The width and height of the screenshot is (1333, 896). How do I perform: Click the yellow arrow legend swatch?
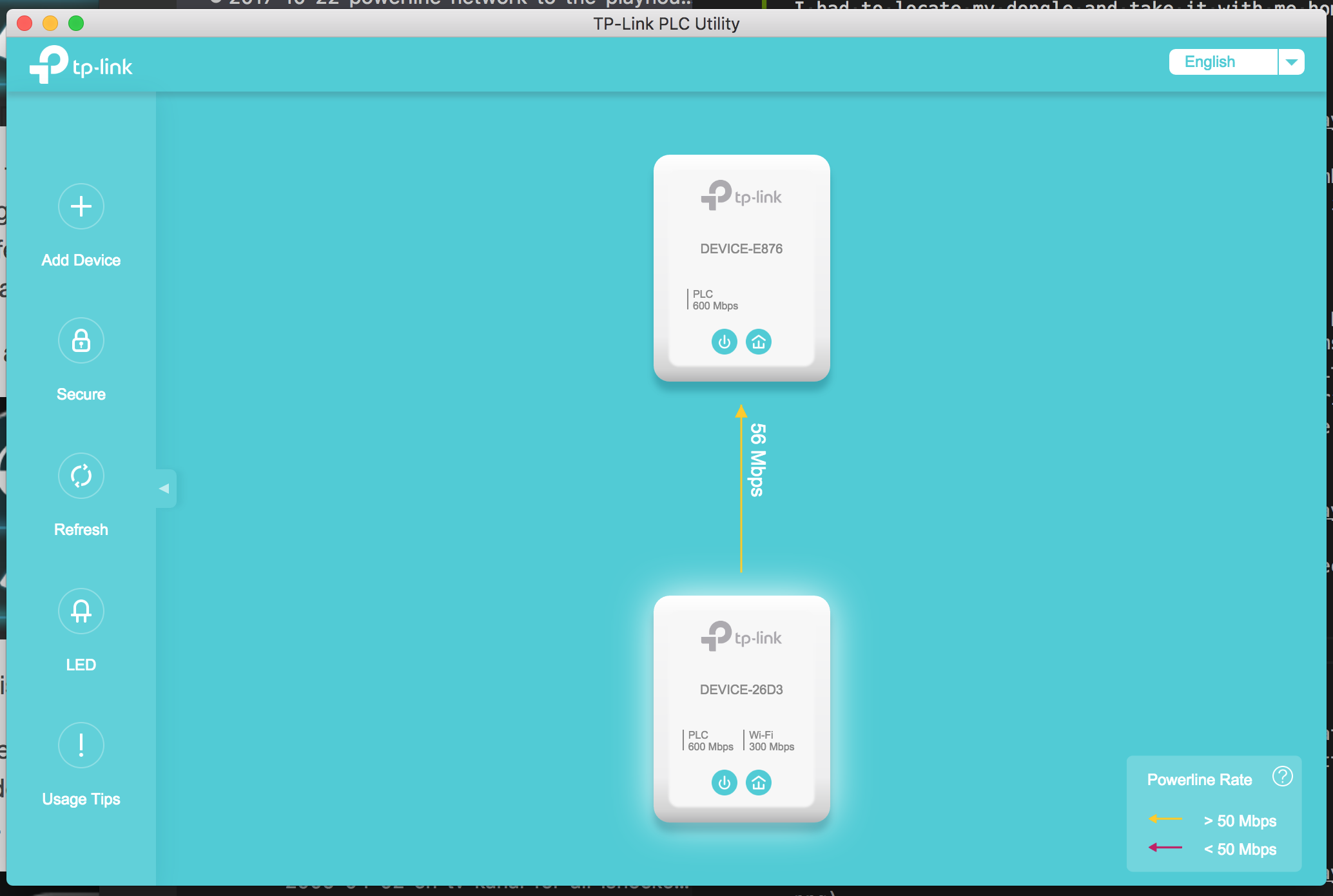pyautogui.click(x=1165, y=819)
